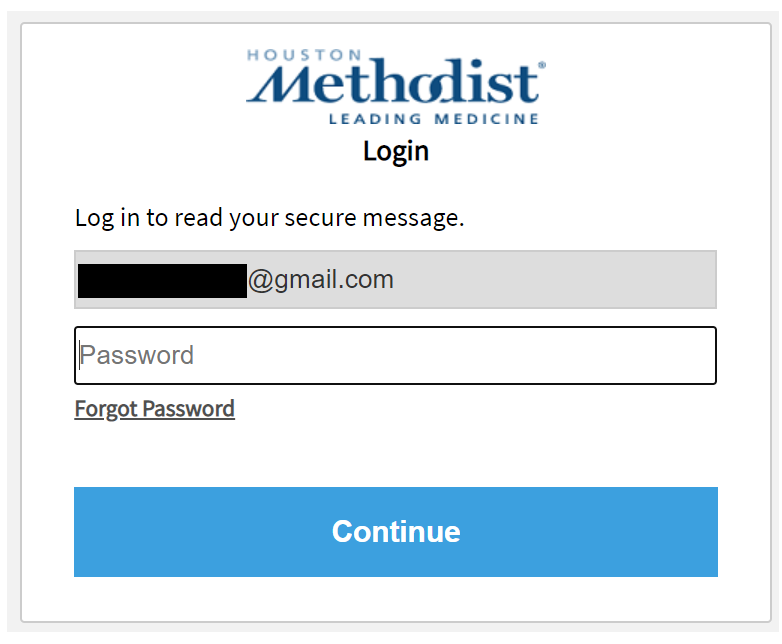Click the text cursor in the Password box
Screen dimensions: 782x644
tap(79, 355)
